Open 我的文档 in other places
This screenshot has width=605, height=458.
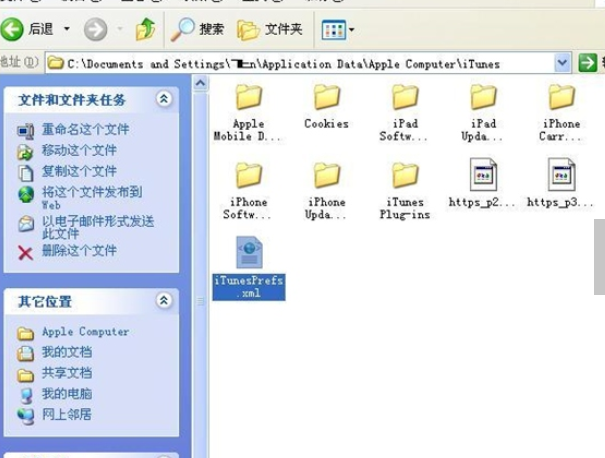tap(67, 352)
